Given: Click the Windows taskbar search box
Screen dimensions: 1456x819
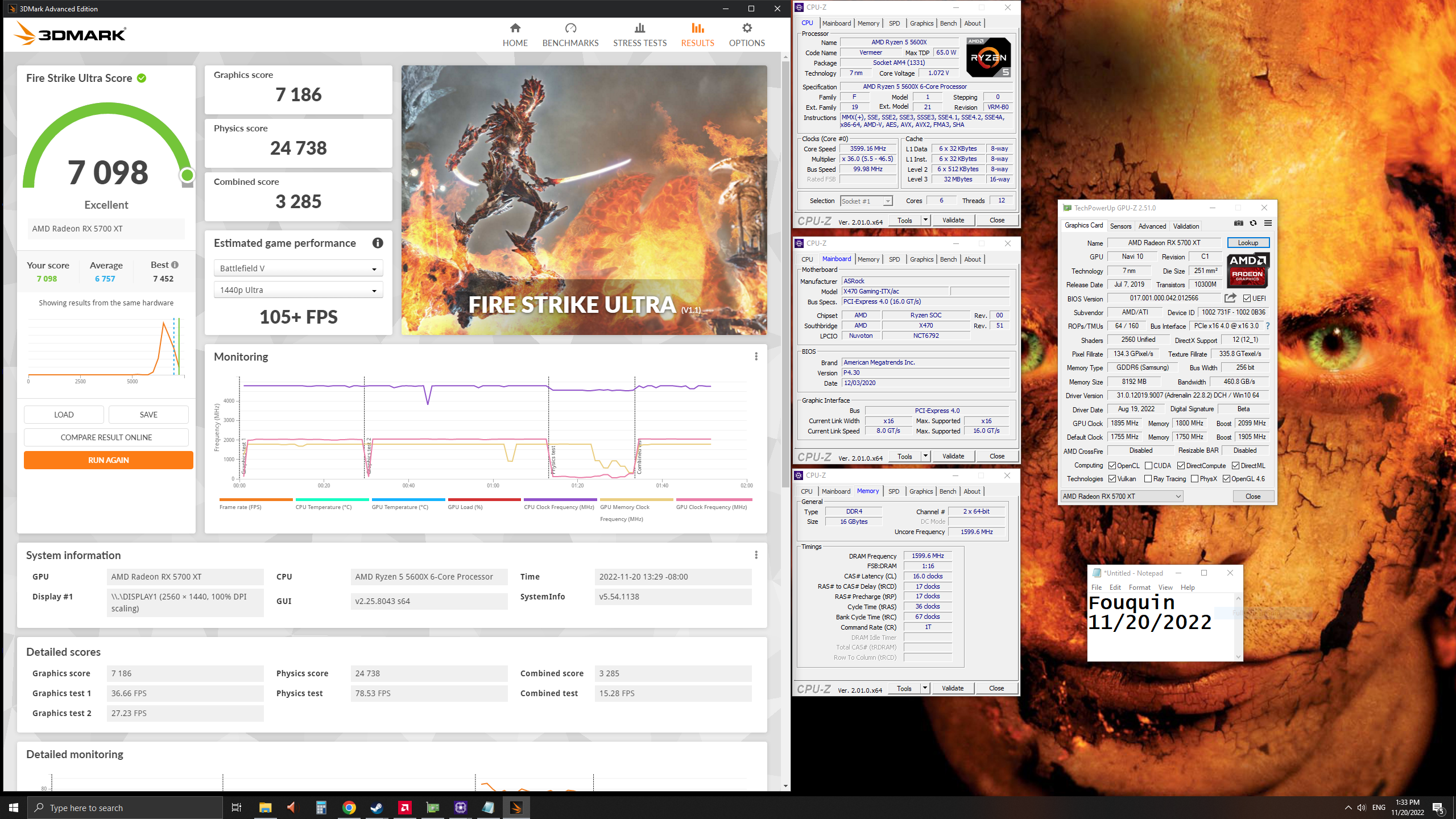Looking at the screenshot, I should [x=125, y=808].
